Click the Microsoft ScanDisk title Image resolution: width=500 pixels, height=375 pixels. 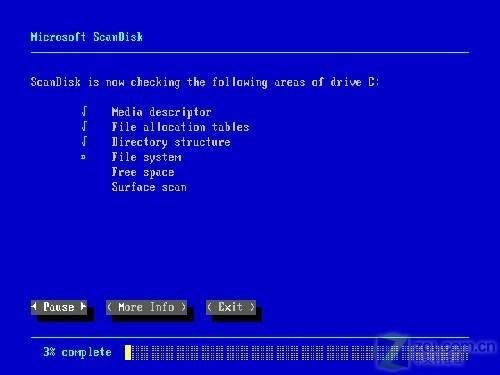pyautogui.click(x=87, y=37)
